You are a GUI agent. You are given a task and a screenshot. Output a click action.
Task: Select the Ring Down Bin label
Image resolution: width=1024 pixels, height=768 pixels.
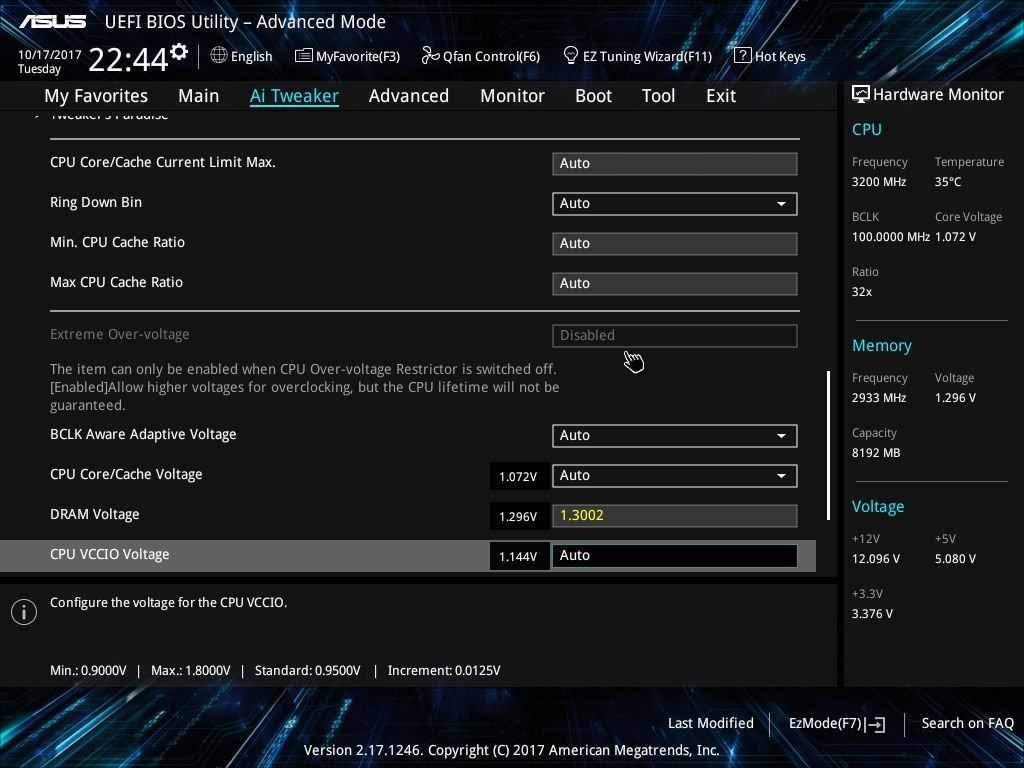96,202
